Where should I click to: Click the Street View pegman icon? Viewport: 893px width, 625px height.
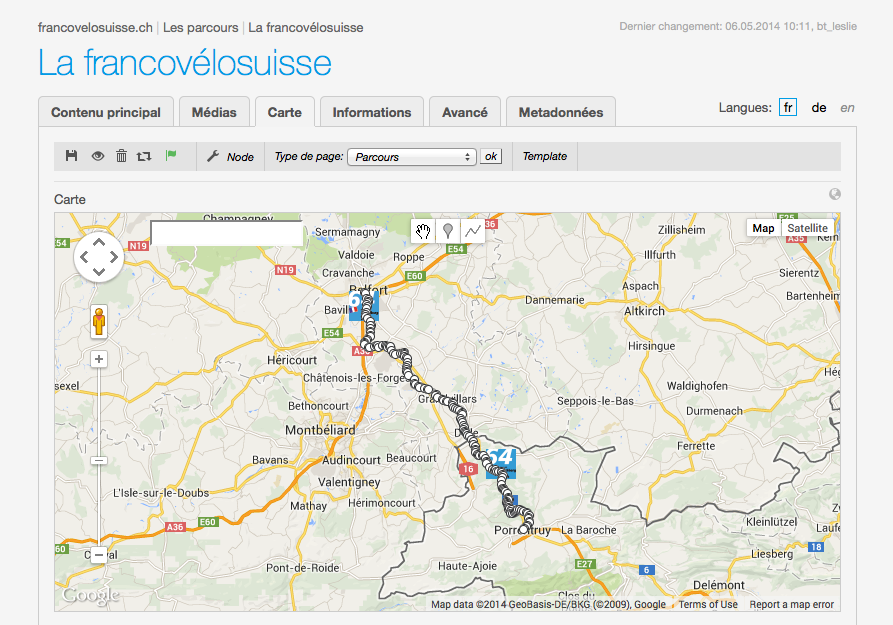tap(99, 322)
